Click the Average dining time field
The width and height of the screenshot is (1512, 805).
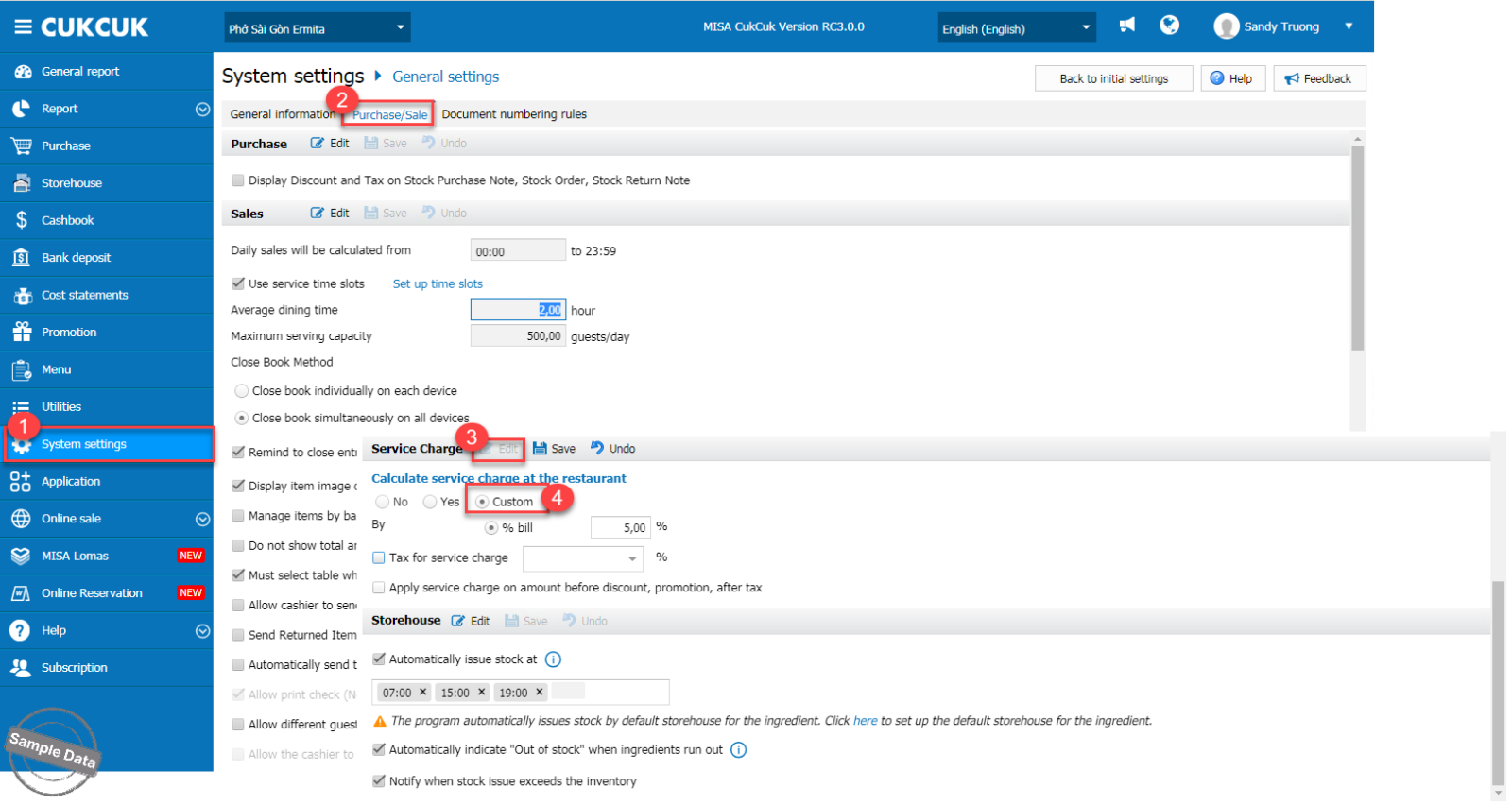coord(518,310)
